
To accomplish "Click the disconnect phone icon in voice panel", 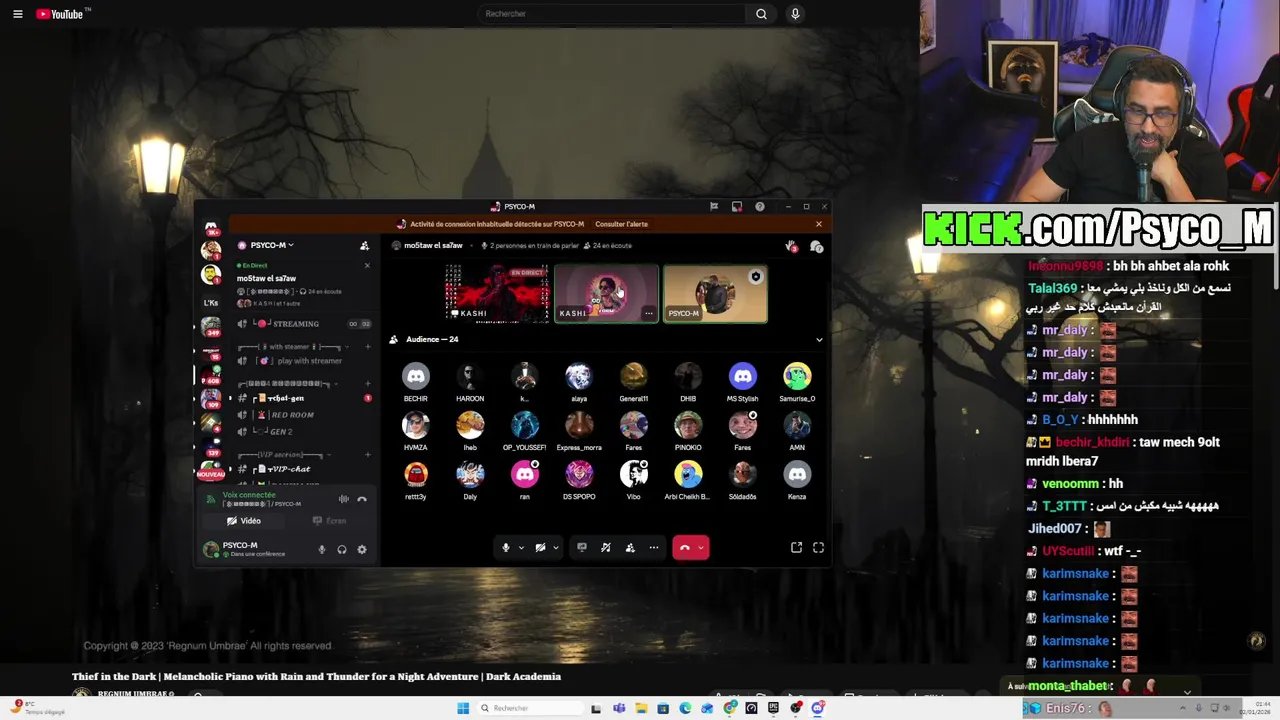I will tap(362, 499).
